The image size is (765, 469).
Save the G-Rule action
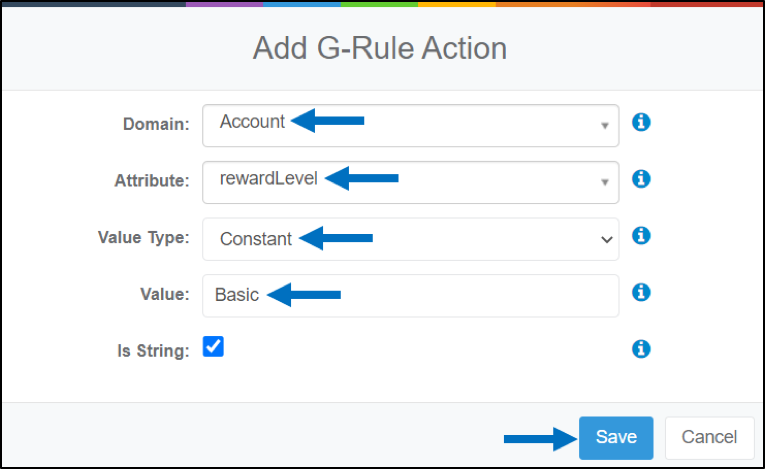616,438
